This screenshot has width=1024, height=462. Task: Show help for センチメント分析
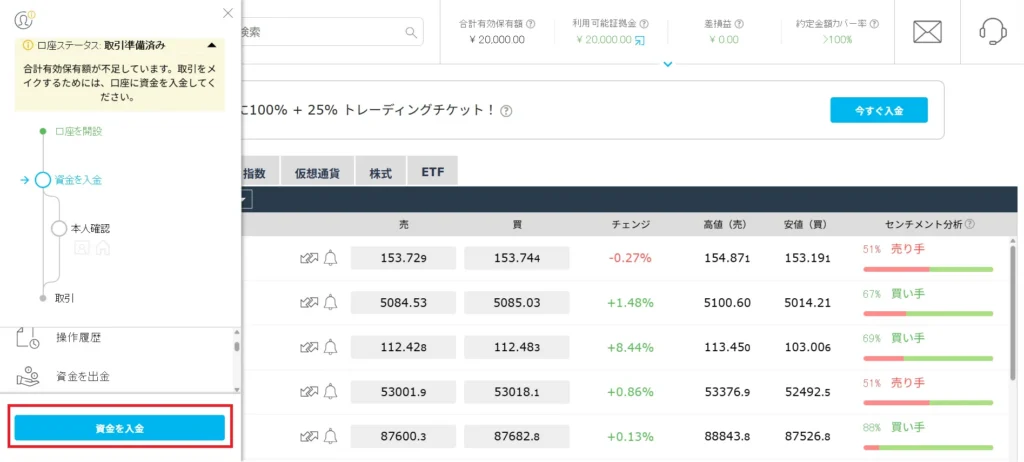pyautogui.click(x=970, y=224)
